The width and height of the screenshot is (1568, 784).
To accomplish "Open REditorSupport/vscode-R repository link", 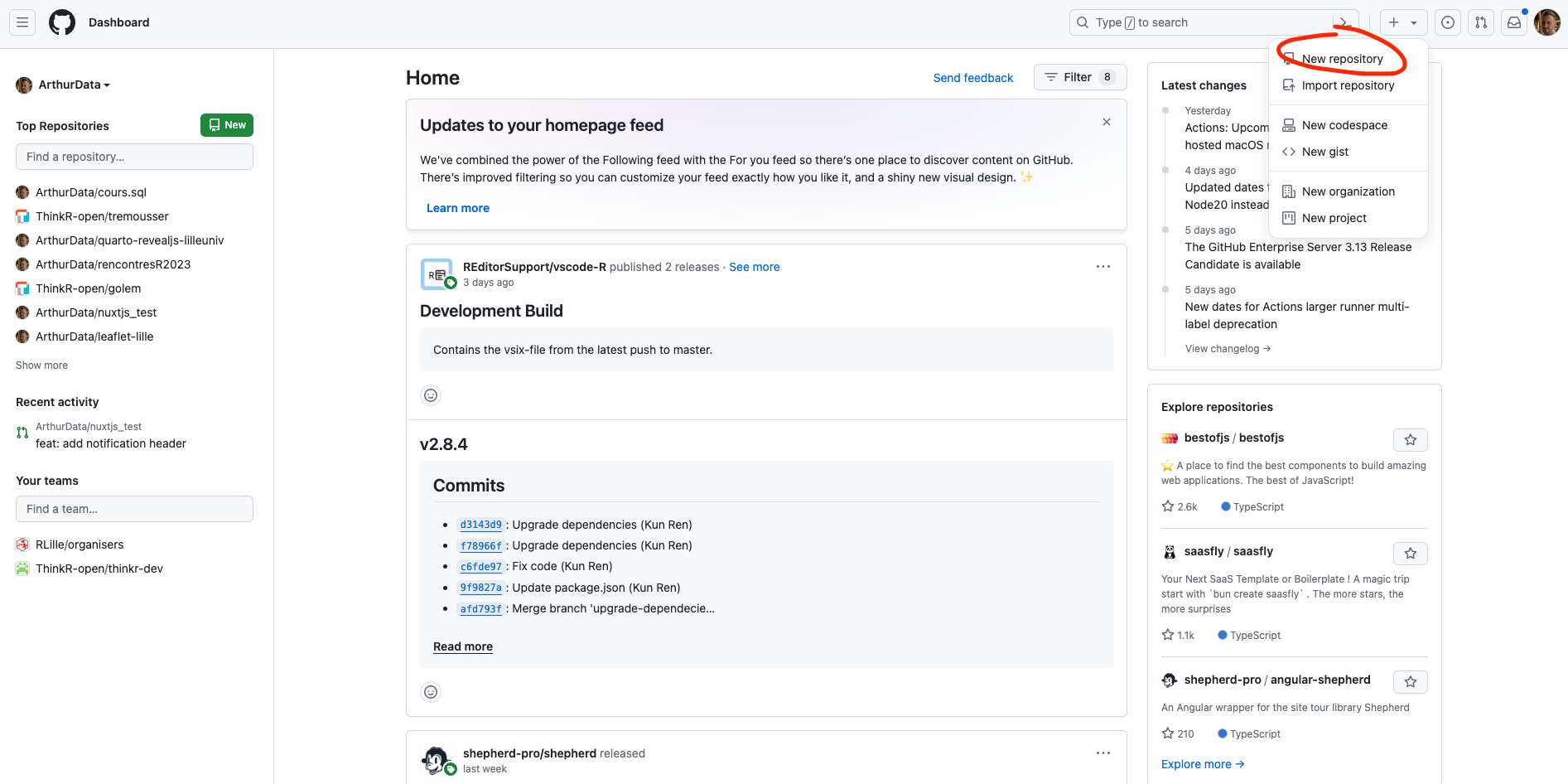I will pos(534,267).
